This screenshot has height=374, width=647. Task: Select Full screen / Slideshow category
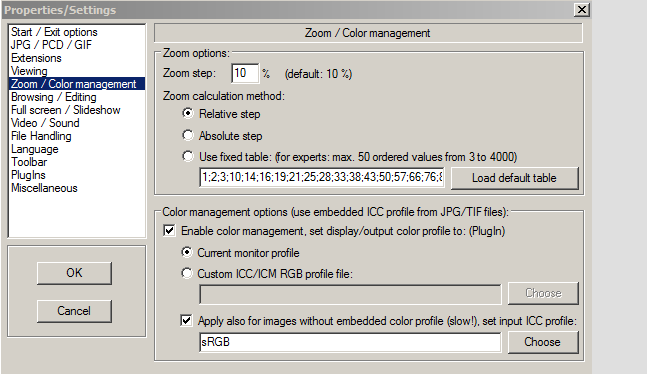(66, 110)
